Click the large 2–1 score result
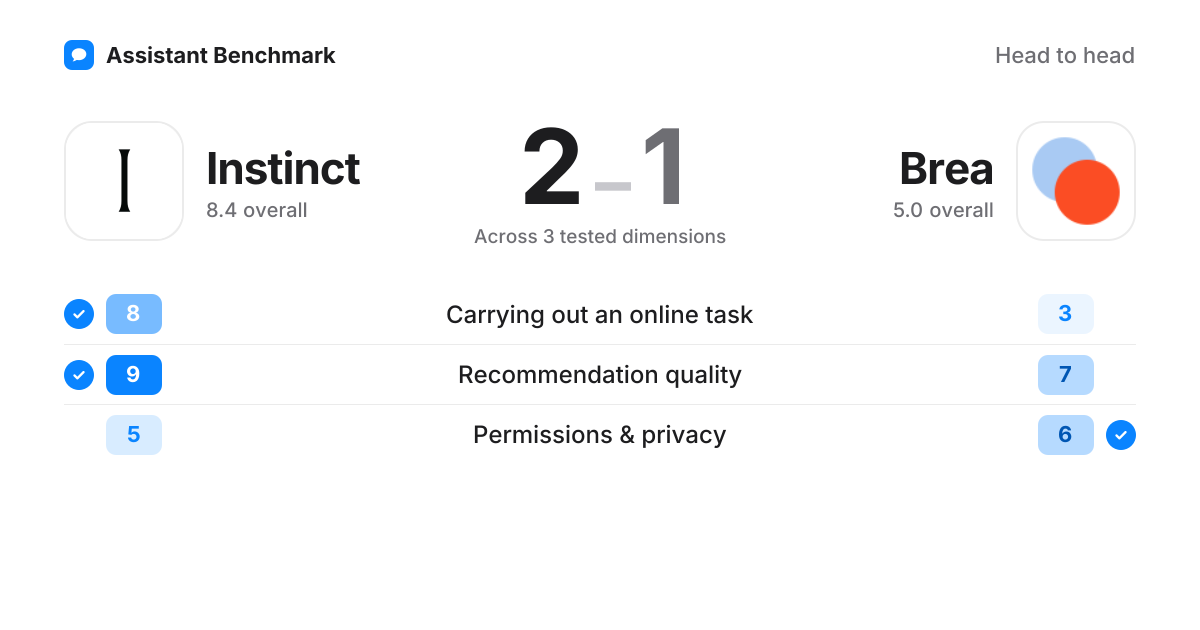This screenshot has height=630, width=1200. pyautogui.click(x=601, y=168)
